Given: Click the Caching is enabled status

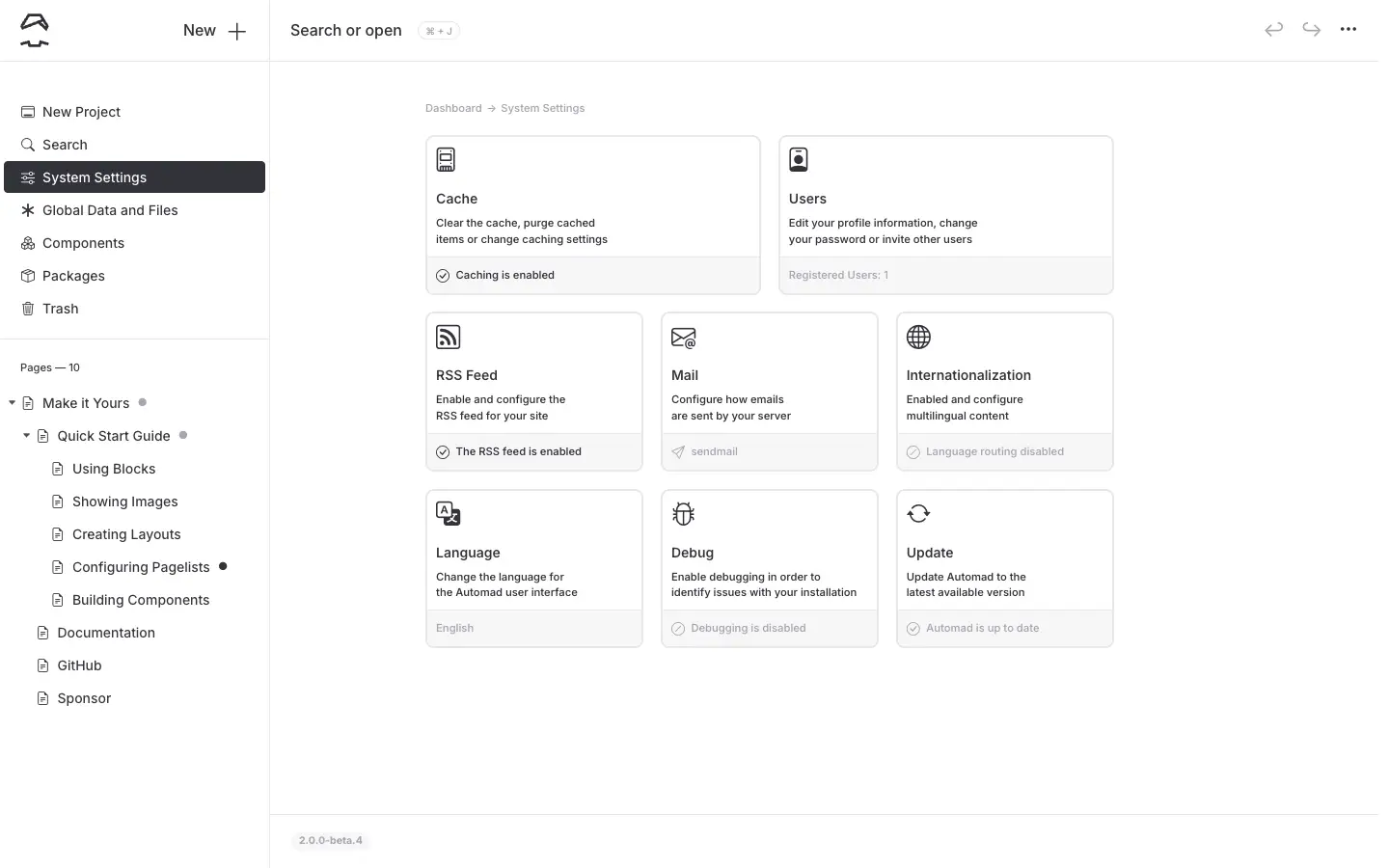Looking at the screenshot, I should (504, 276).
